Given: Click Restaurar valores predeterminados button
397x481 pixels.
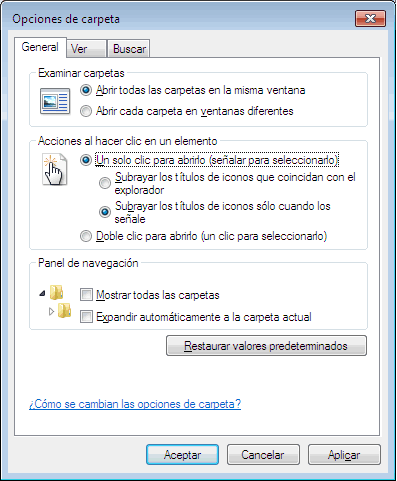Looking at the screenshot, I should pos(266,346).
